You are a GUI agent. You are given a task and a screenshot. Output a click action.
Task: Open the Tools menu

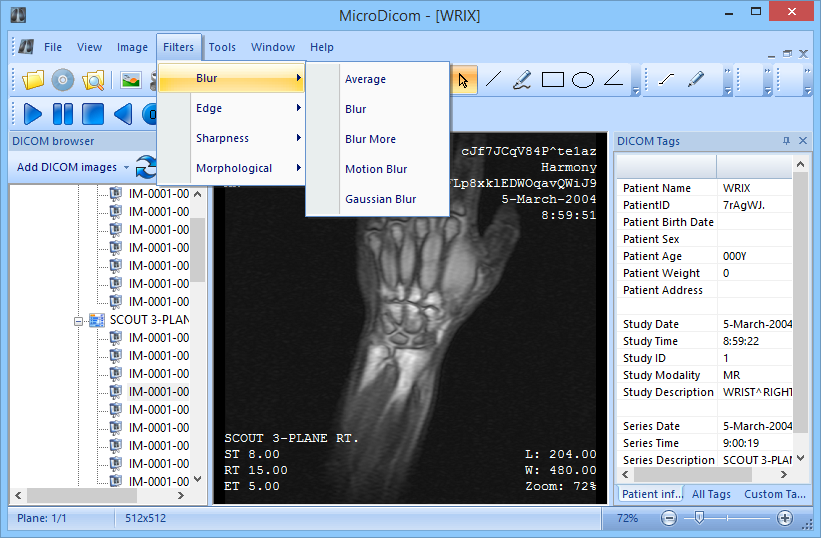[222, 47]
